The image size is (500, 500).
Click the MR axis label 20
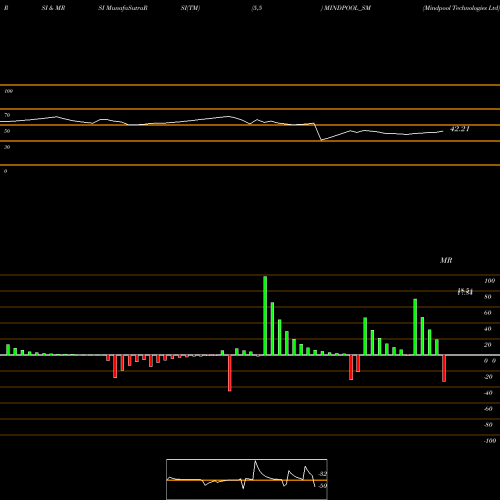(x=488, y=345)
